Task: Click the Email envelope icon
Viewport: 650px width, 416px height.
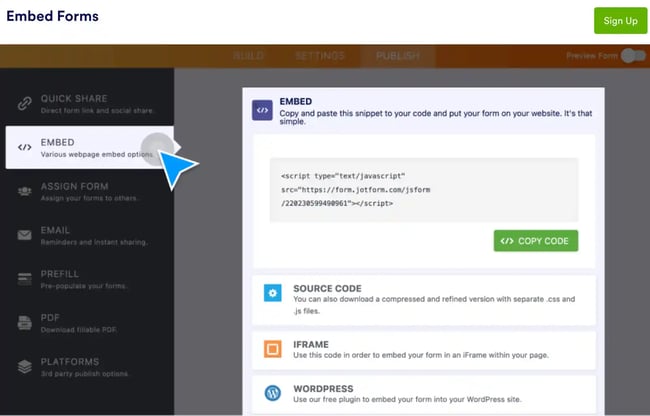Action: (x=25, y=235)
